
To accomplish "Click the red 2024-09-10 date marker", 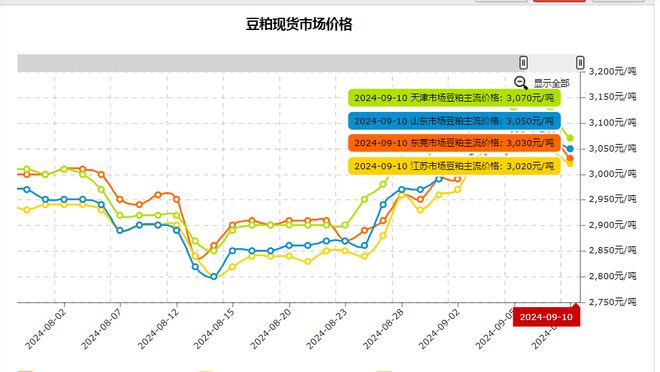I will [546, 316].
